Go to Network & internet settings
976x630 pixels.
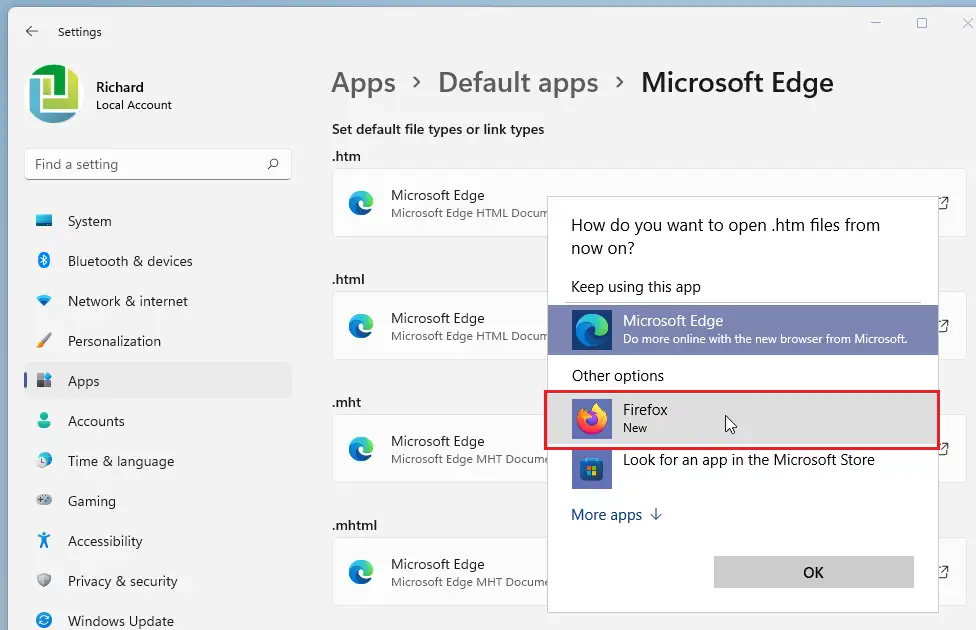click(x=157, y=301)
